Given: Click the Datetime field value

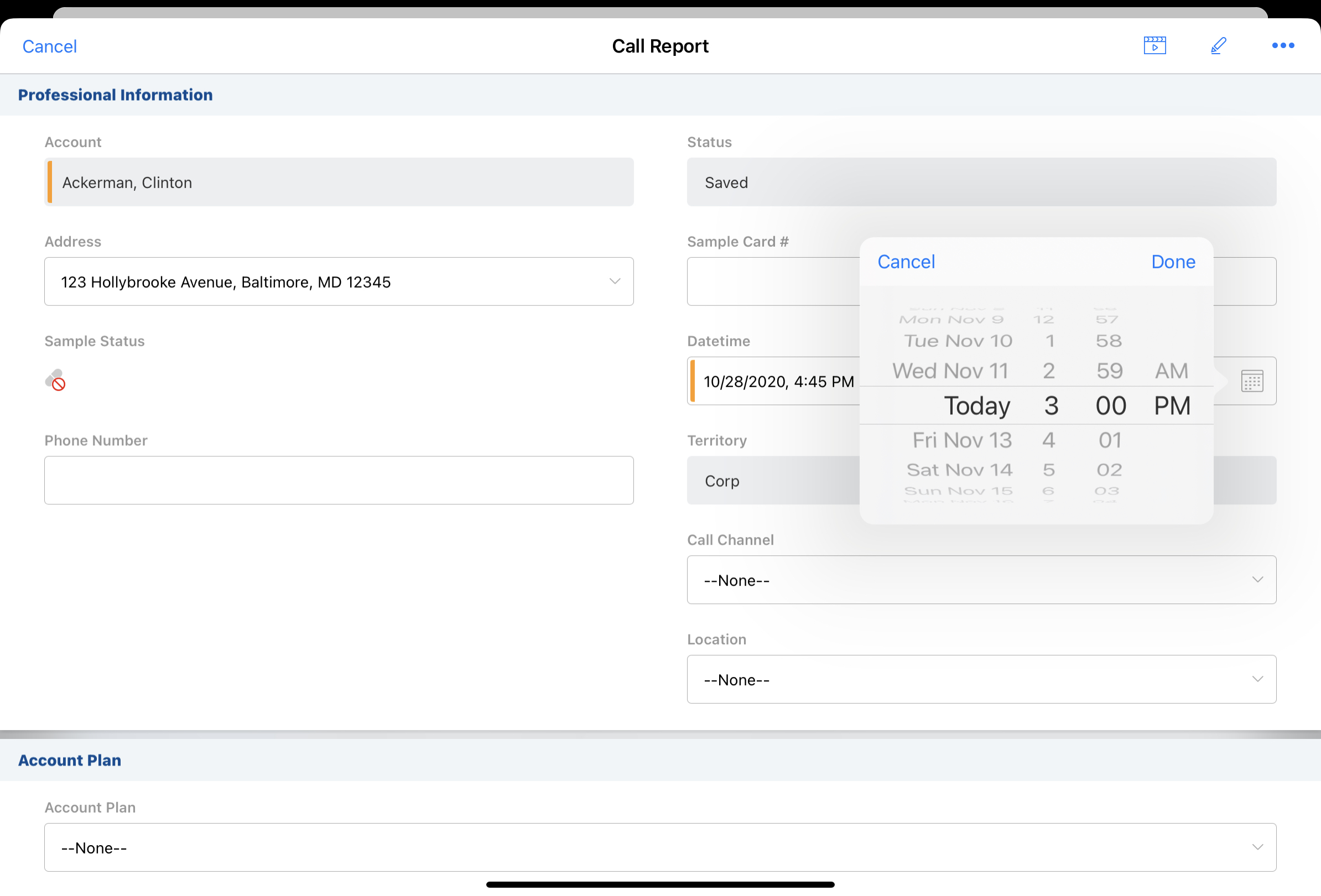Looking at the screenshot, I should (x=778, y=382).
